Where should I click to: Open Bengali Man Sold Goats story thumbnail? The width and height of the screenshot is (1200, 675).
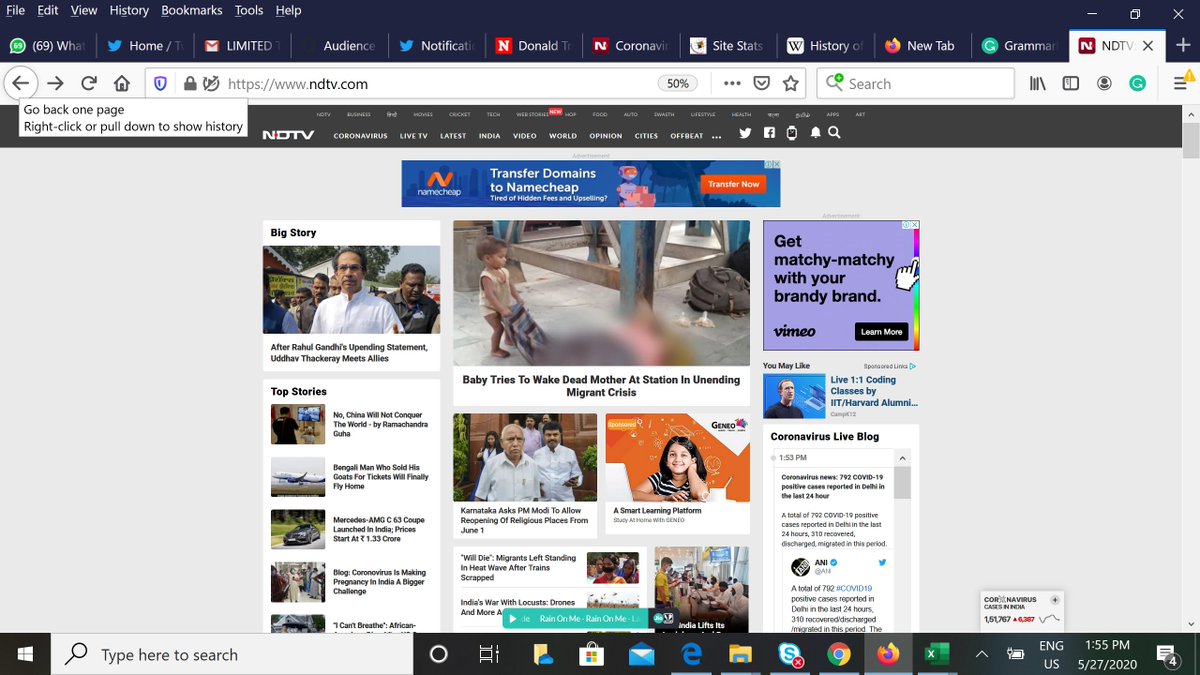click(x=298, y=477)
